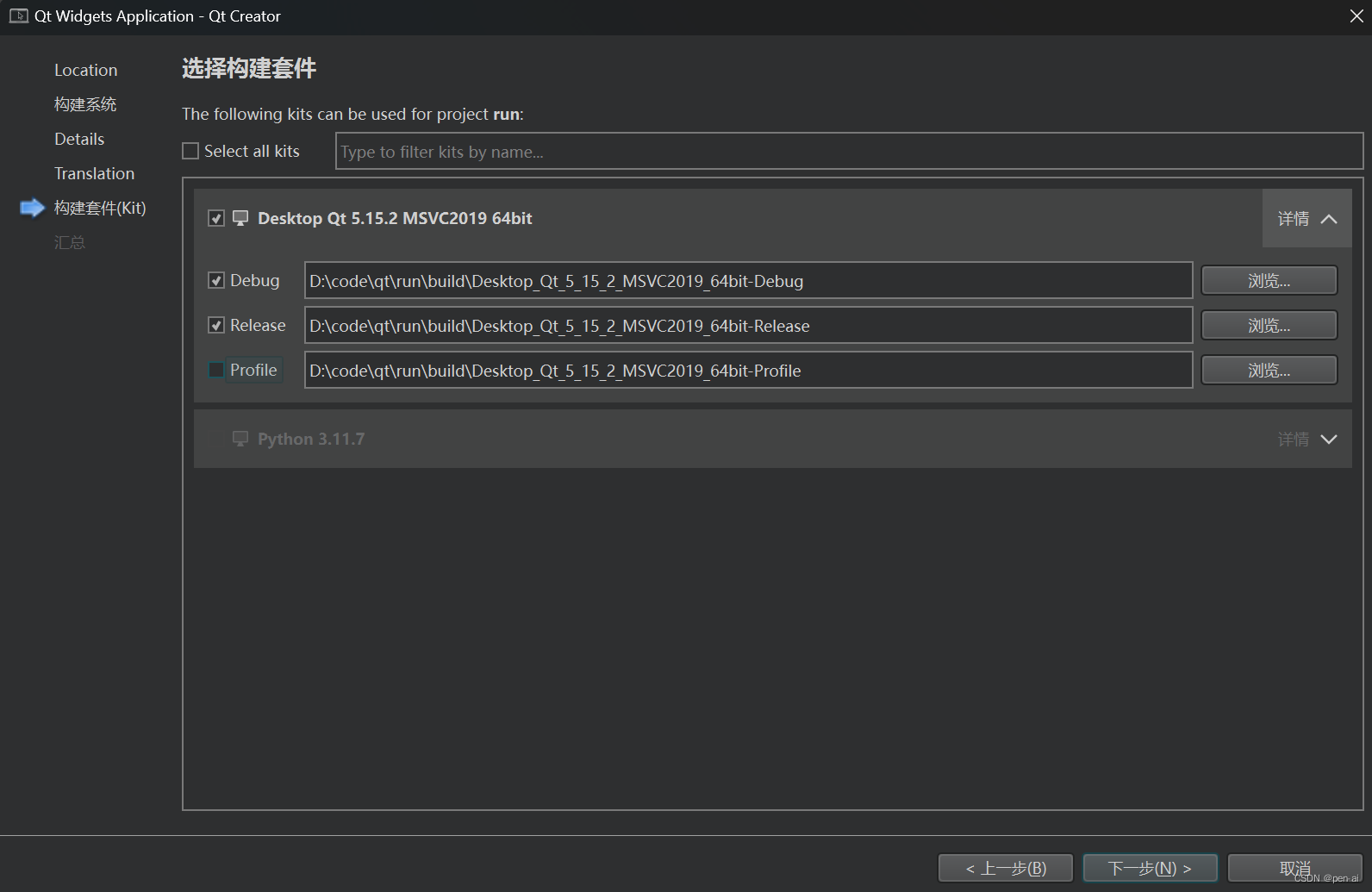The width and height of the screenshot is (1372, 892).
Task: Select the 构建套件(Kit) wizard step
Action: pos(100,208)
